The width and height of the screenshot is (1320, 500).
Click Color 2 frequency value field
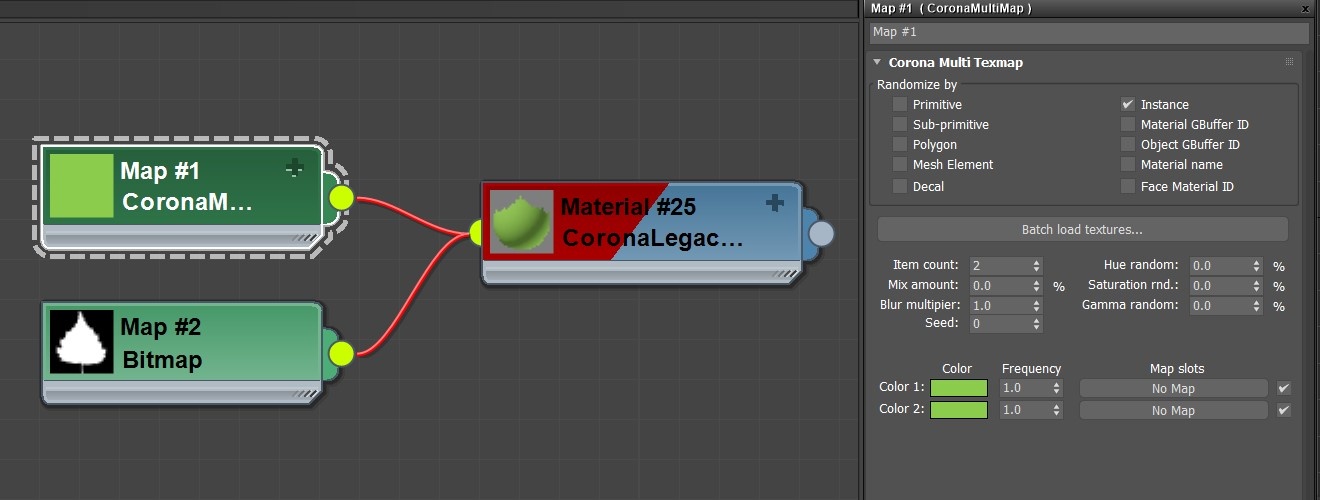(x=1024, y=410)
